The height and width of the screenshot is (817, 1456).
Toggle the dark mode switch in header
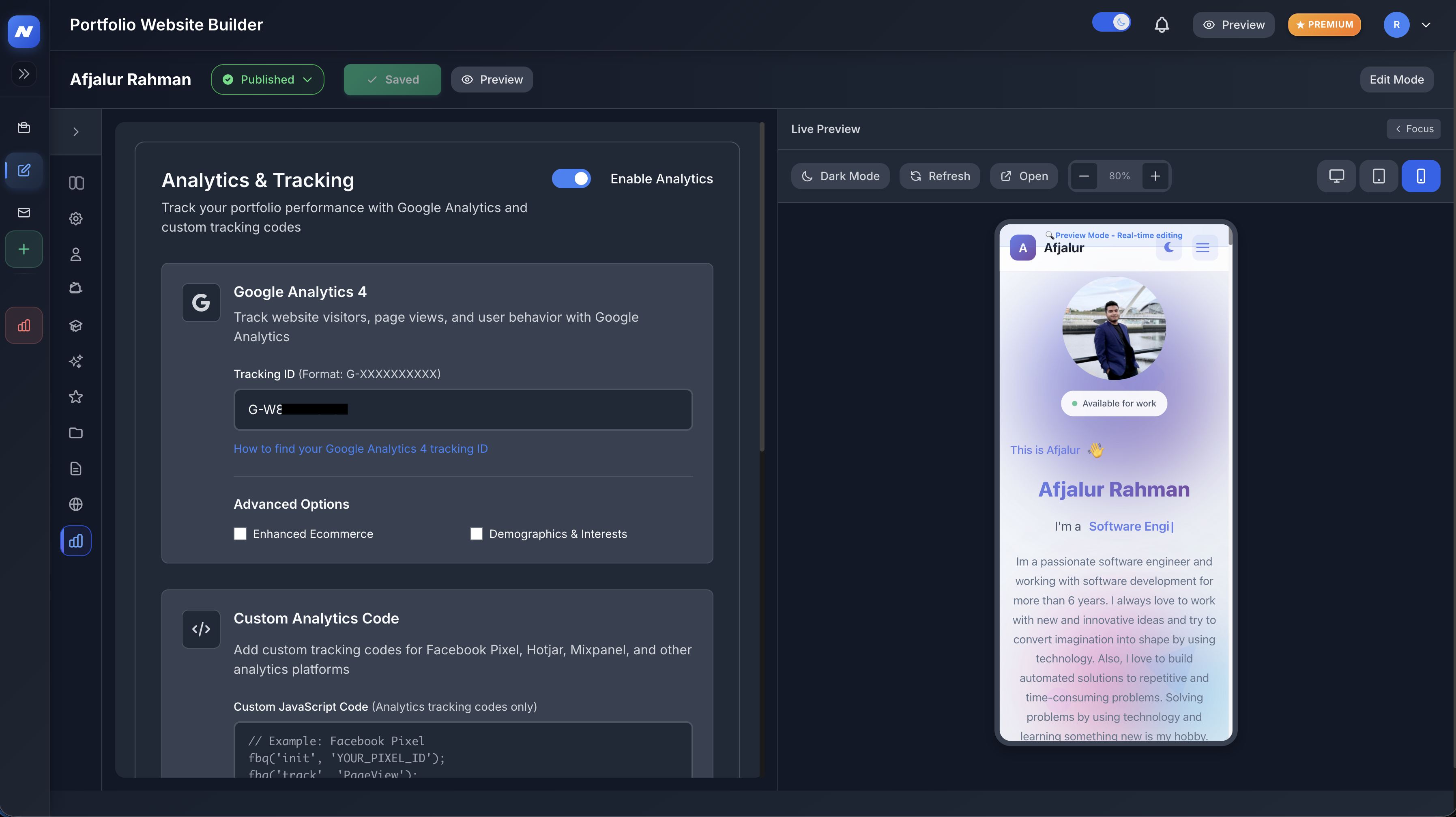[1111, 23]
